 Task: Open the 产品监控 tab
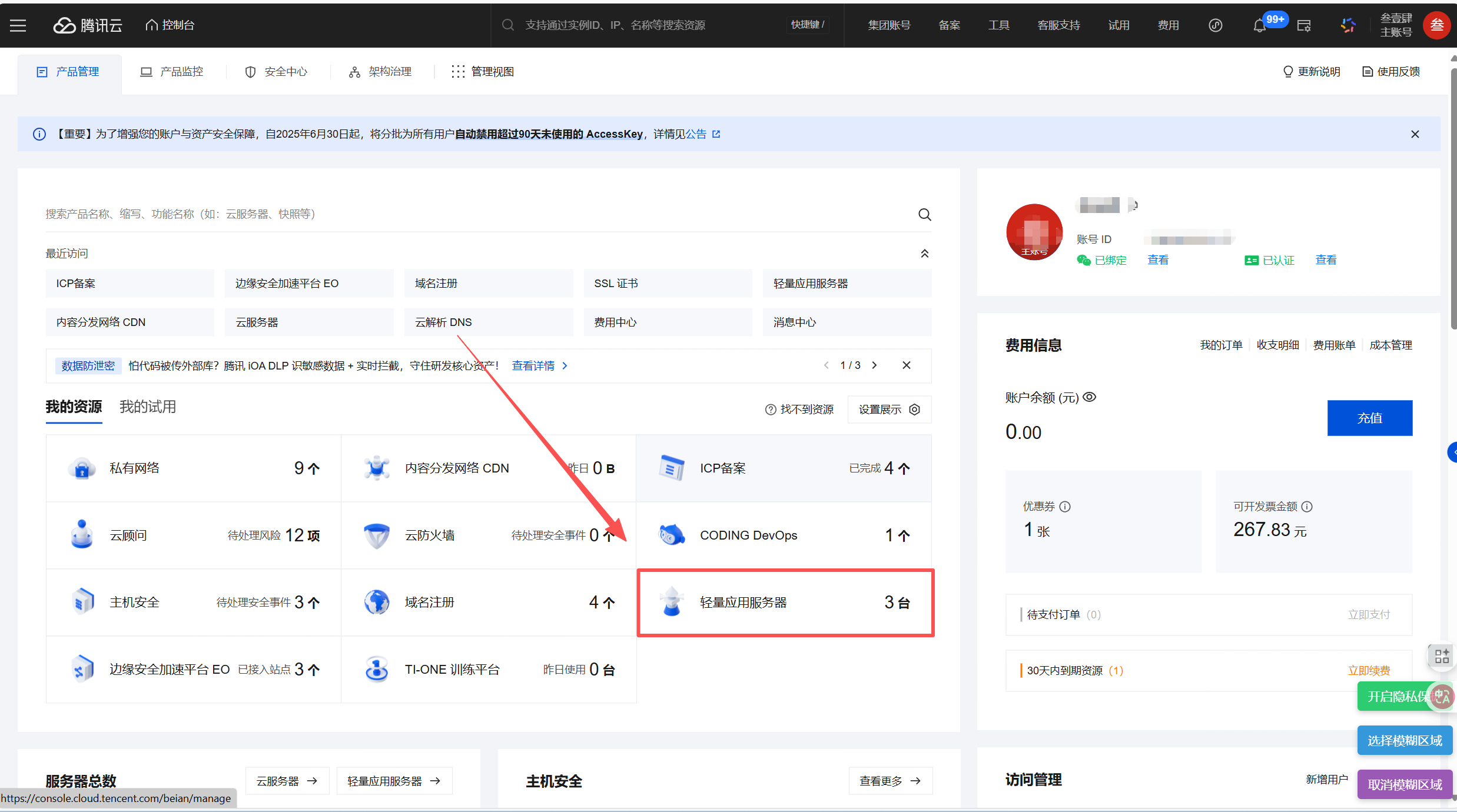[x=172, y=72]
